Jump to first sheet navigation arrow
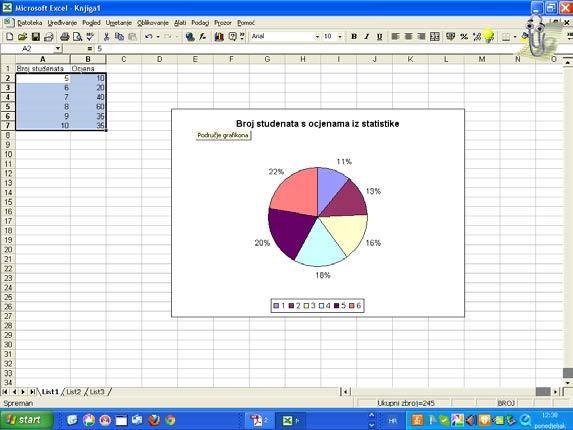 pos(5,392)
